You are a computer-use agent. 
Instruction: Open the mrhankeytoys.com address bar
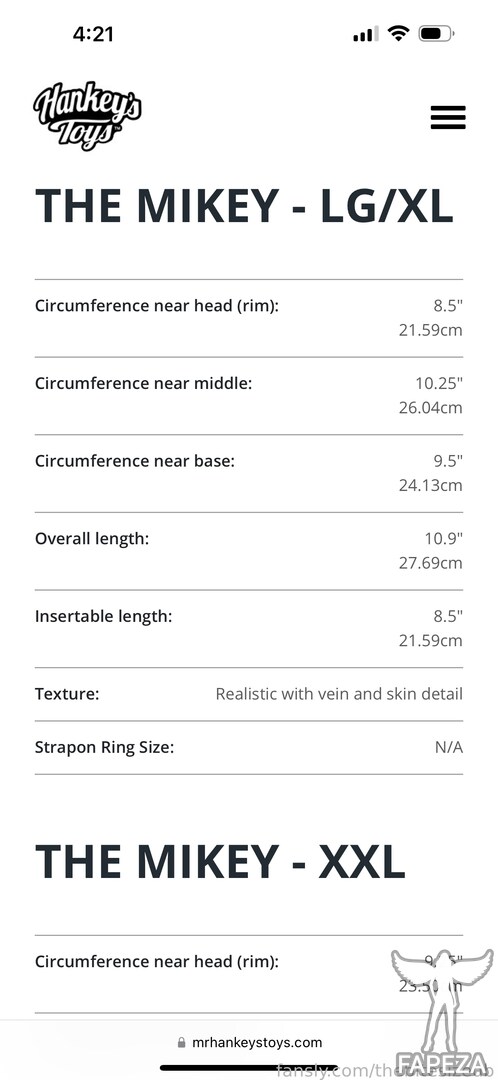click(249, 1043)
